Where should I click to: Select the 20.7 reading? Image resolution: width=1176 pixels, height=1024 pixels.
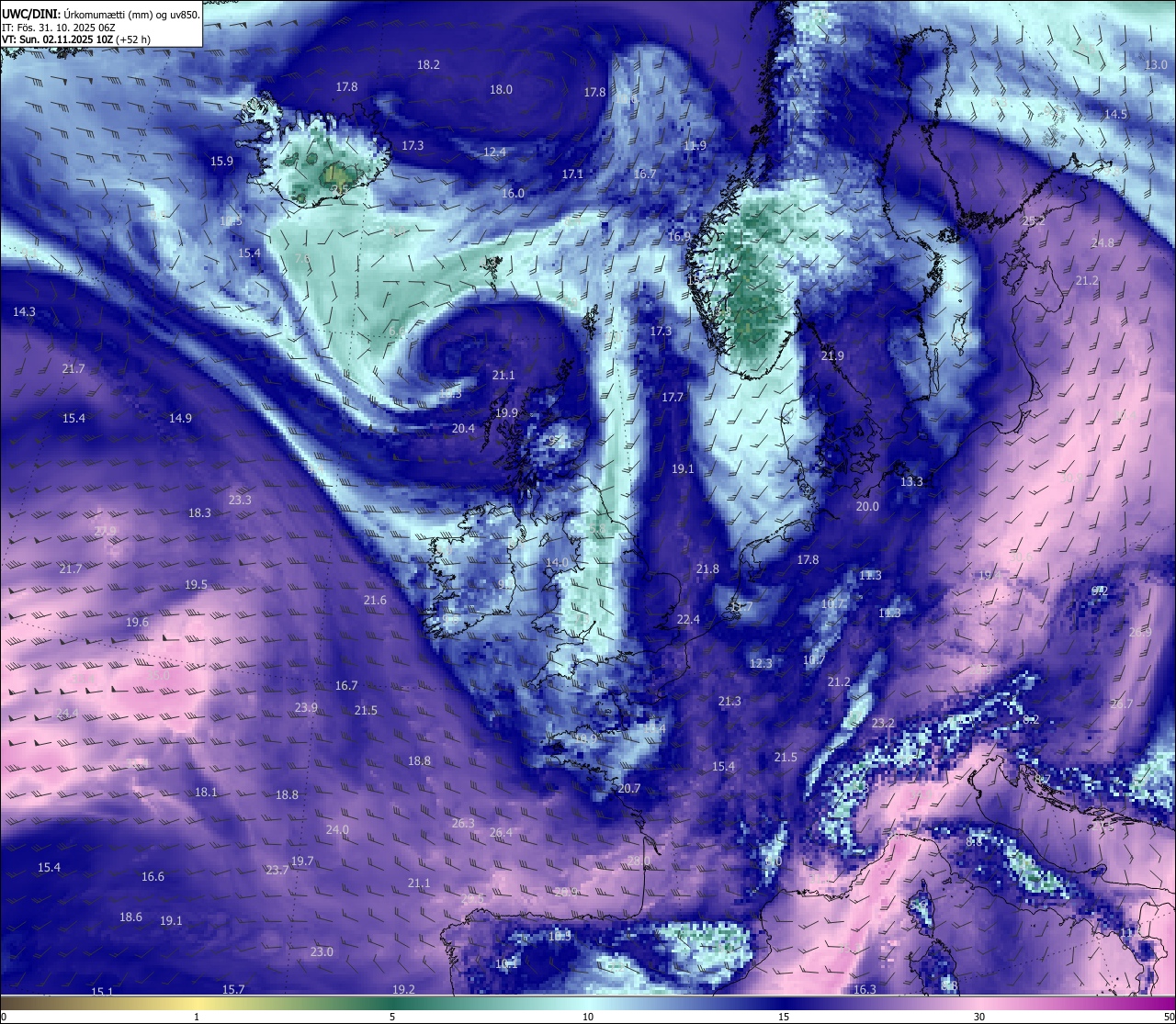[x=628, y=788]
